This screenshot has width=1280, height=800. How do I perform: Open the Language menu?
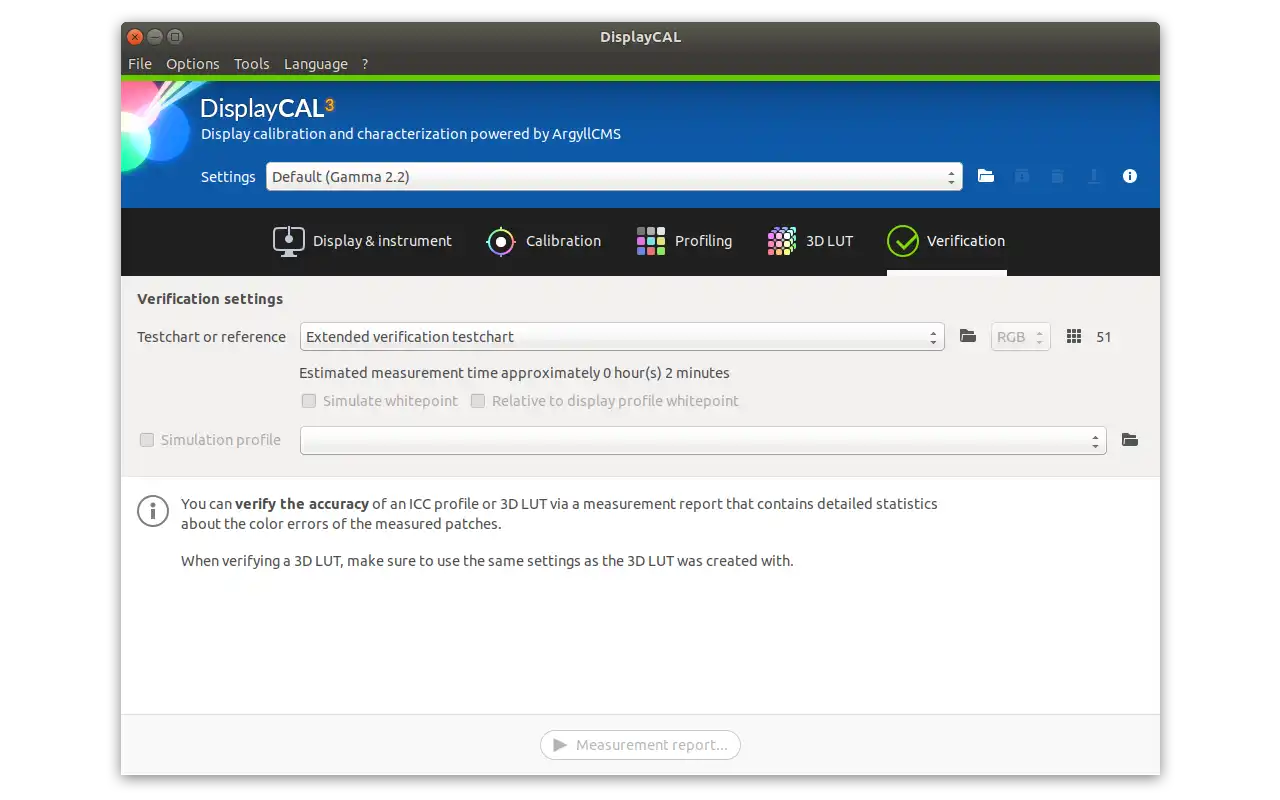click(316, 64)
